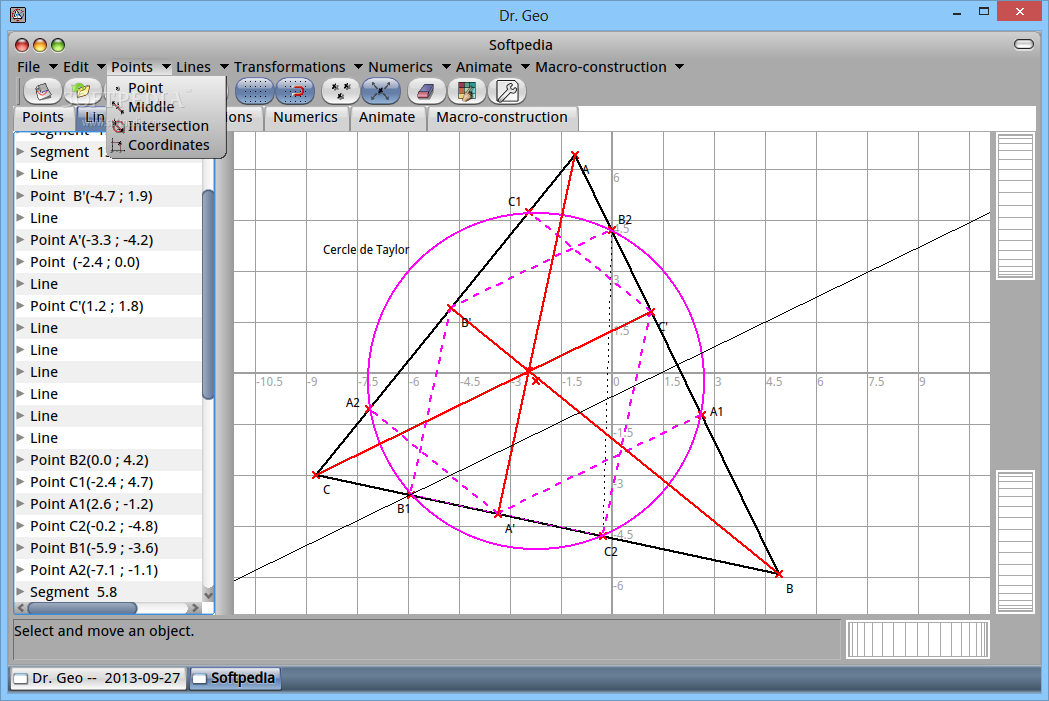Choose Middle from the Points menu
The image size is (1049, 701).
(x=151, y=107)
